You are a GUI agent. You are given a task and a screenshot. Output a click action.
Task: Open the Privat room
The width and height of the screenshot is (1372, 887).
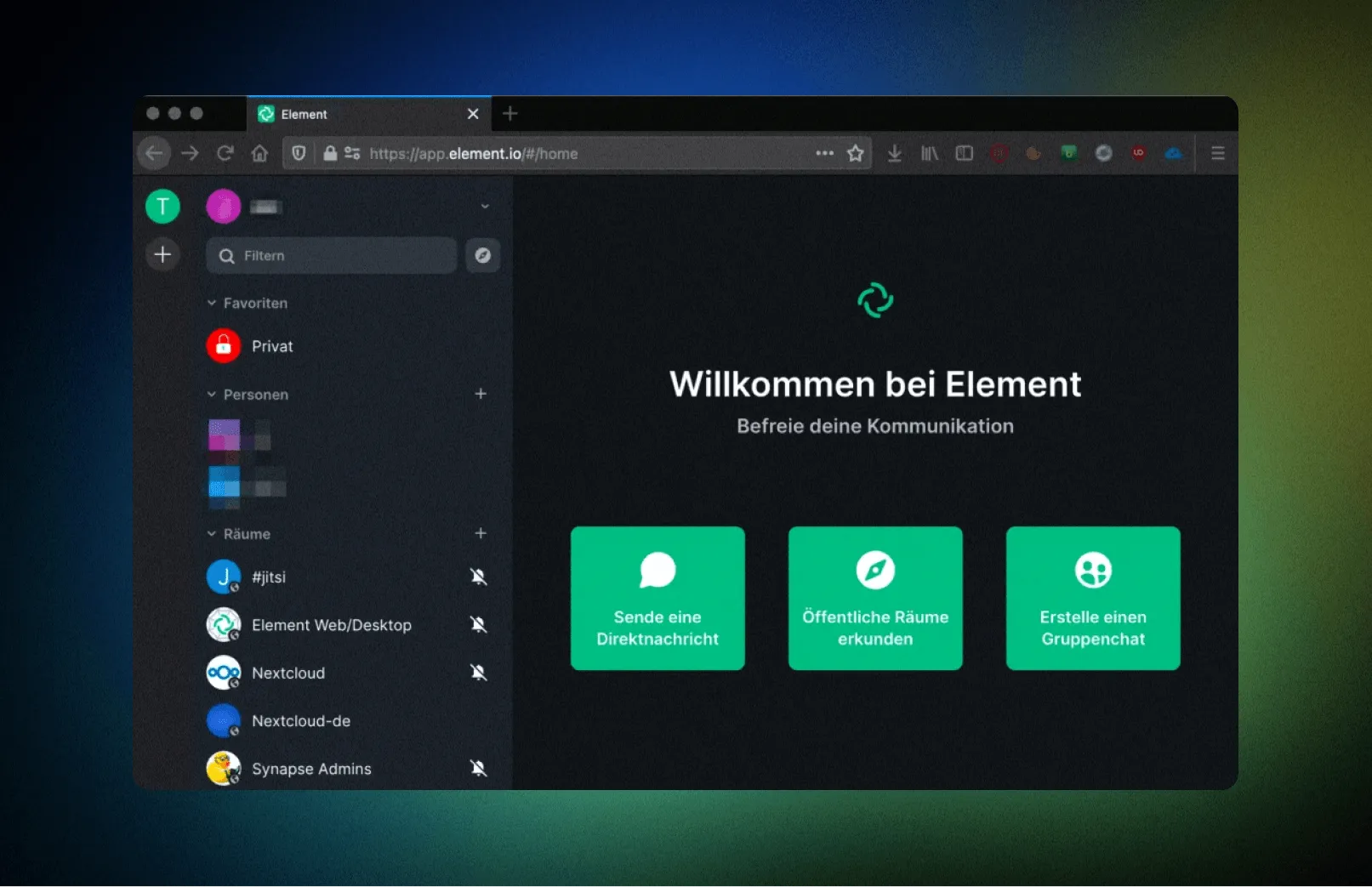click(353, 346)
